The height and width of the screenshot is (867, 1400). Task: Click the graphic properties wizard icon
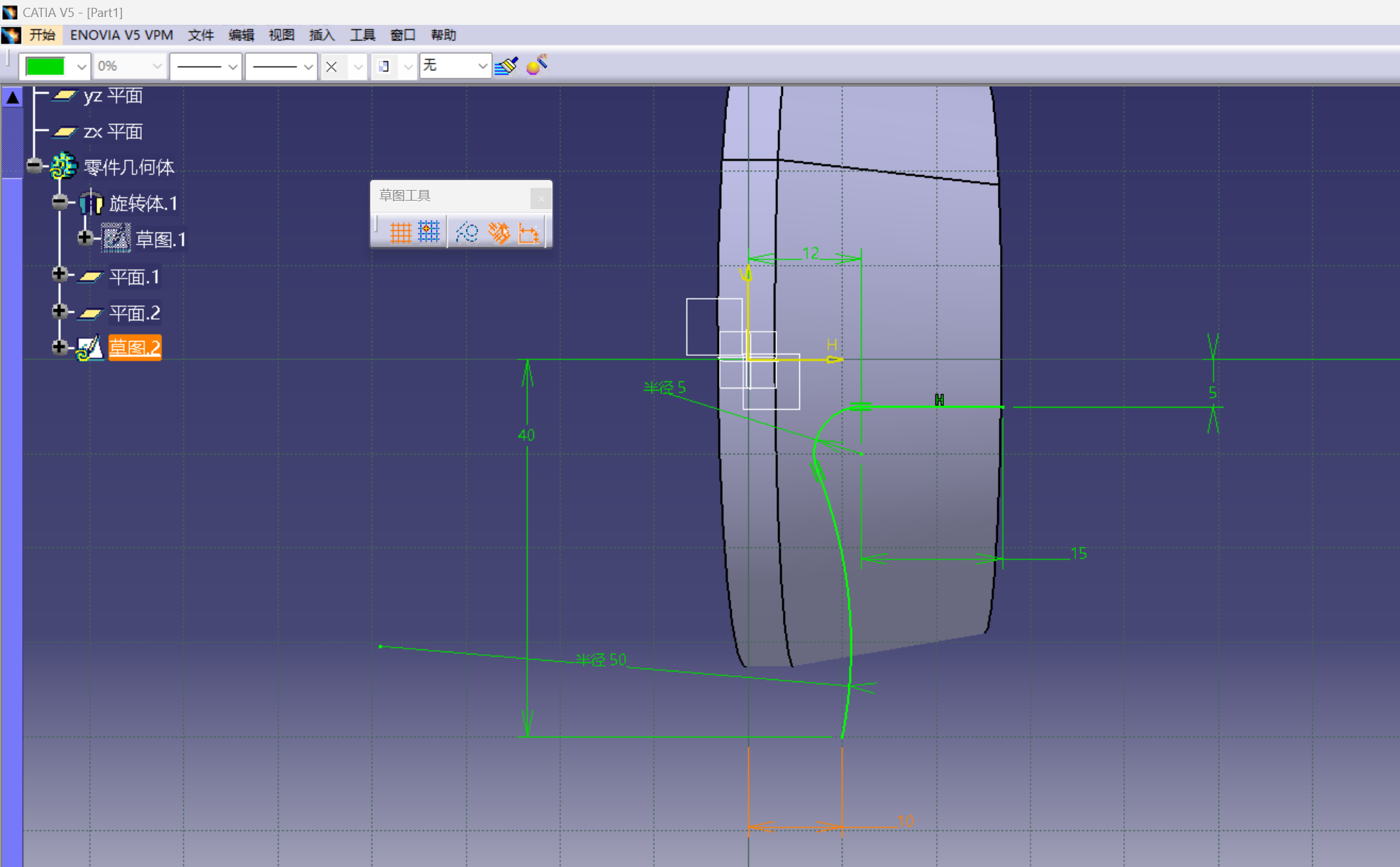pos(537,65)
